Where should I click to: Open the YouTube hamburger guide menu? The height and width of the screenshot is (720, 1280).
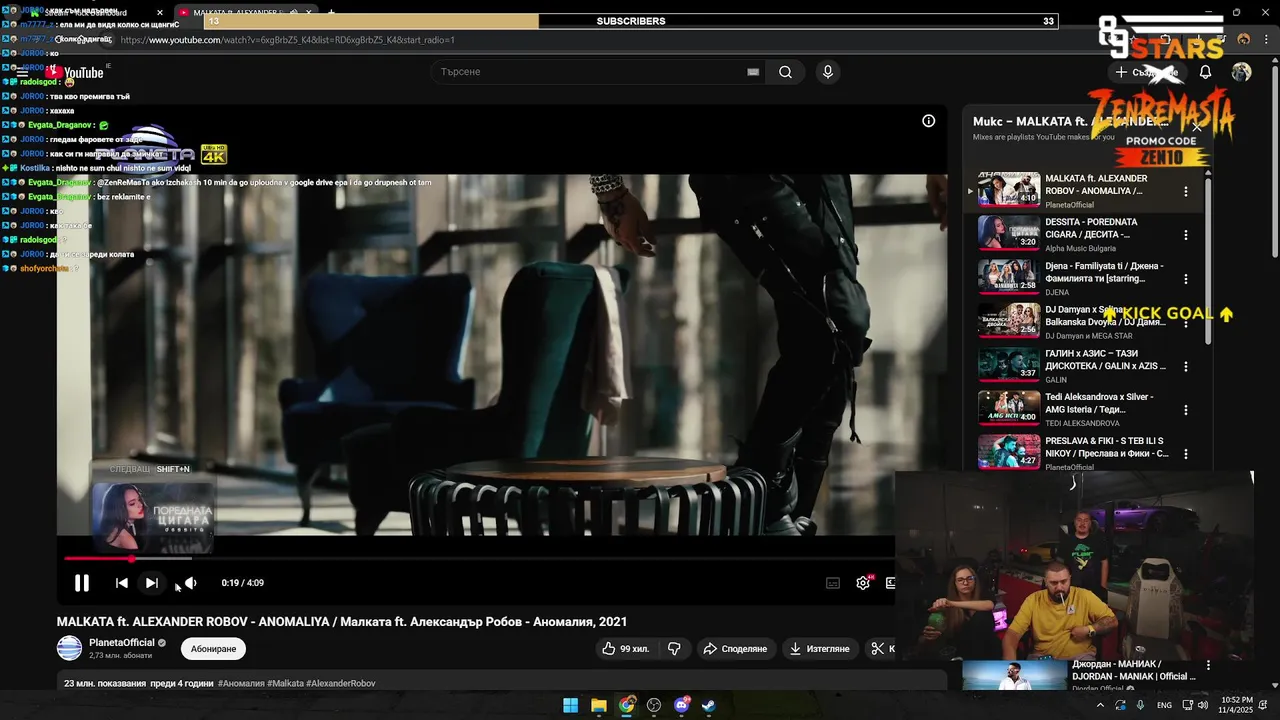point(22,72)
